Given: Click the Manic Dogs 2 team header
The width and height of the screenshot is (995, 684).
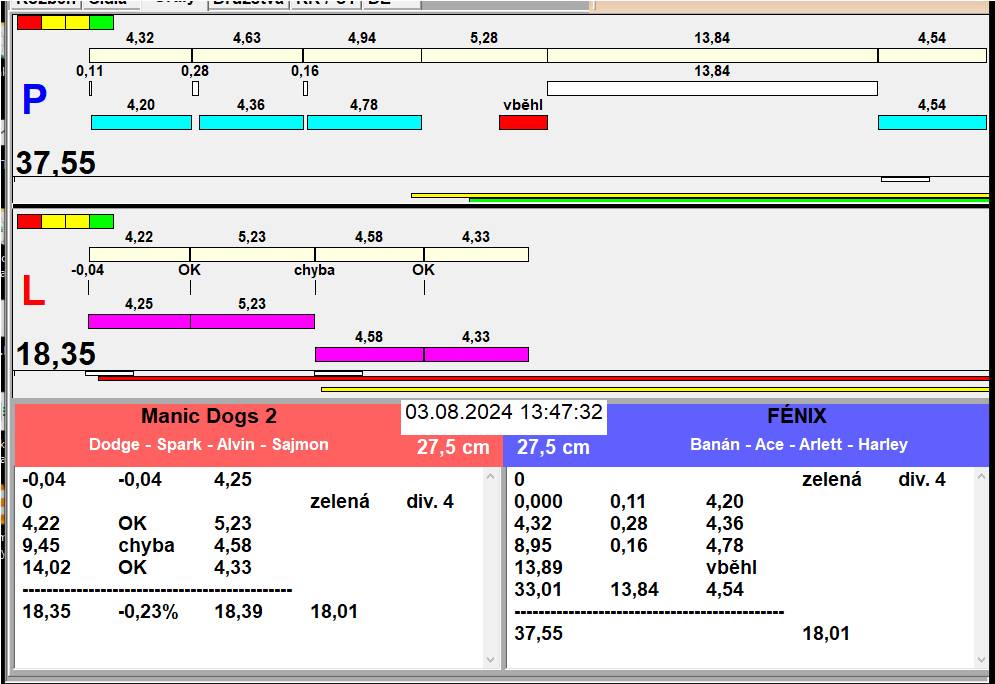Looking at the screenshot, I should tap(208, 417).
